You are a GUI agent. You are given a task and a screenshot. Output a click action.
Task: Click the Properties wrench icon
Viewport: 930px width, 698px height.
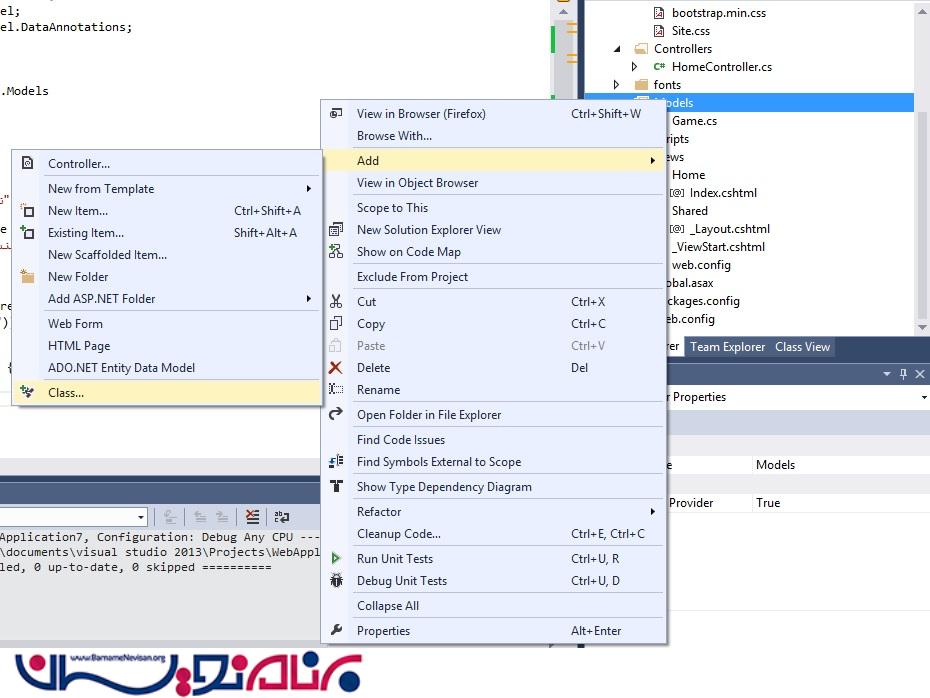point(336,630)
